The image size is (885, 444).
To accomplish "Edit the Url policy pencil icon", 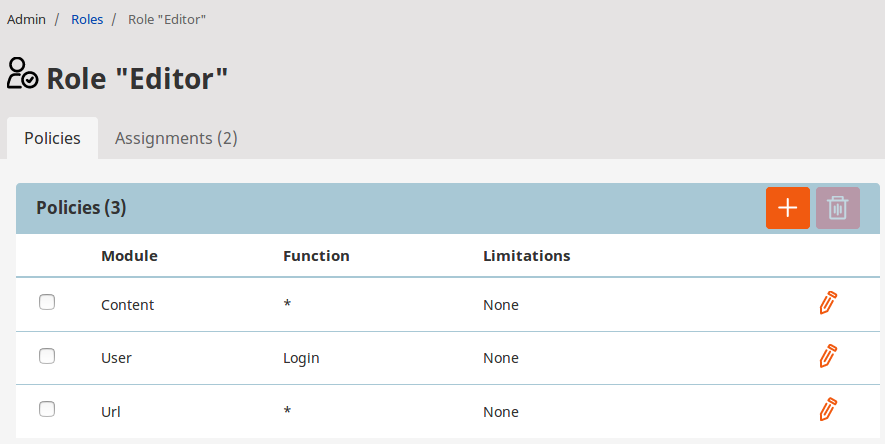I will [x=827, y=410].
